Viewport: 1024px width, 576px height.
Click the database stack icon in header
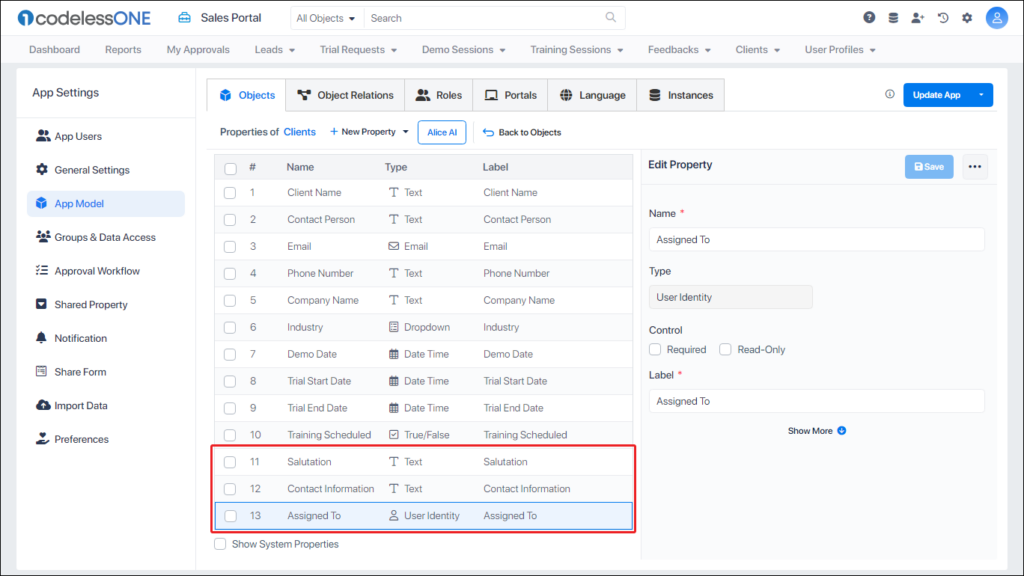(893, 18)
